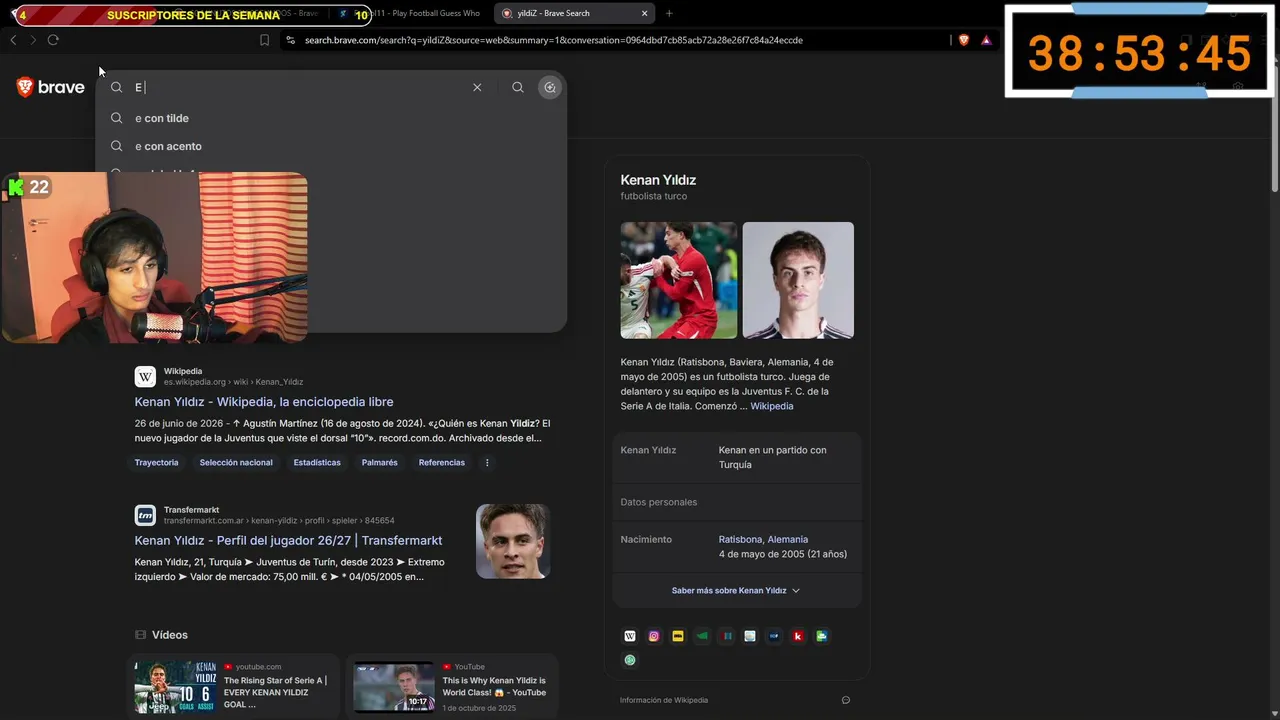Close the yildiZ - Brave Search tab

coord(645,14)
